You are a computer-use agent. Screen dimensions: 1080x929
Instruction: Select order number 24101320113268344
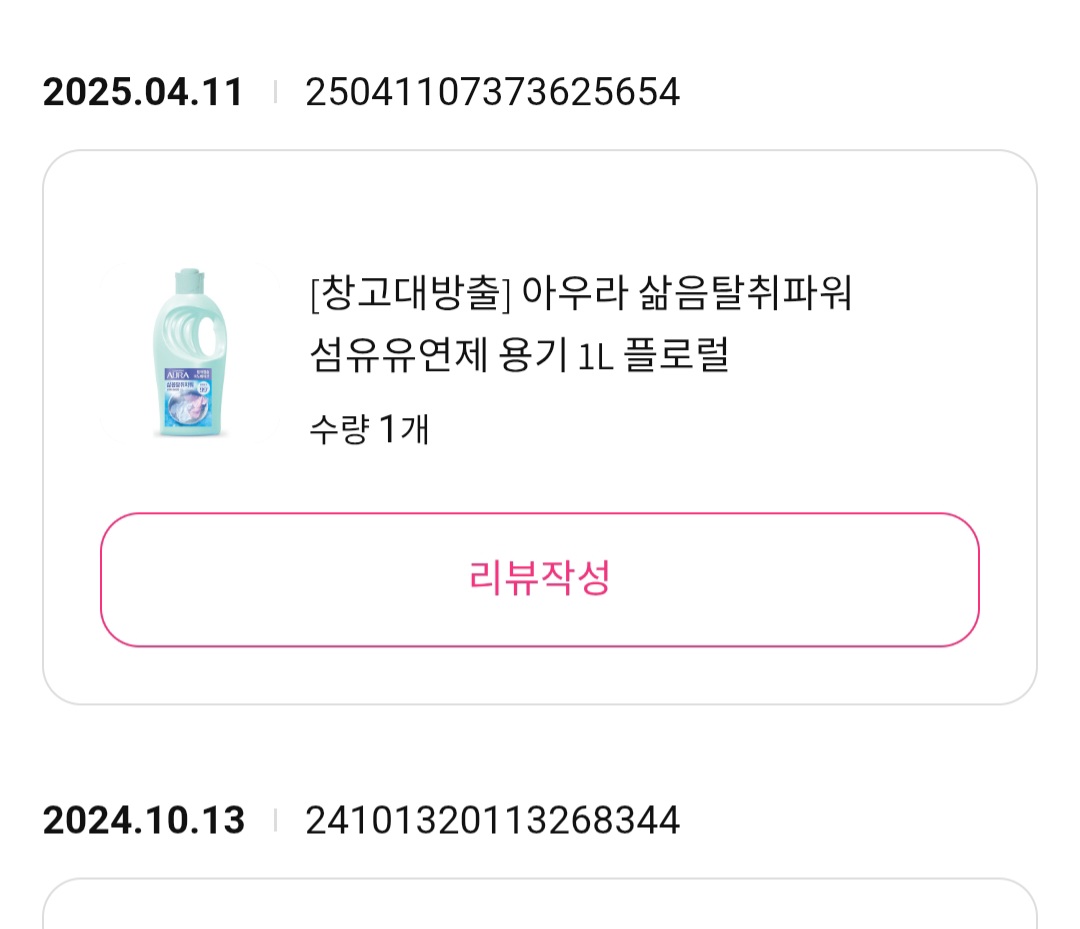tap(492, 821)
